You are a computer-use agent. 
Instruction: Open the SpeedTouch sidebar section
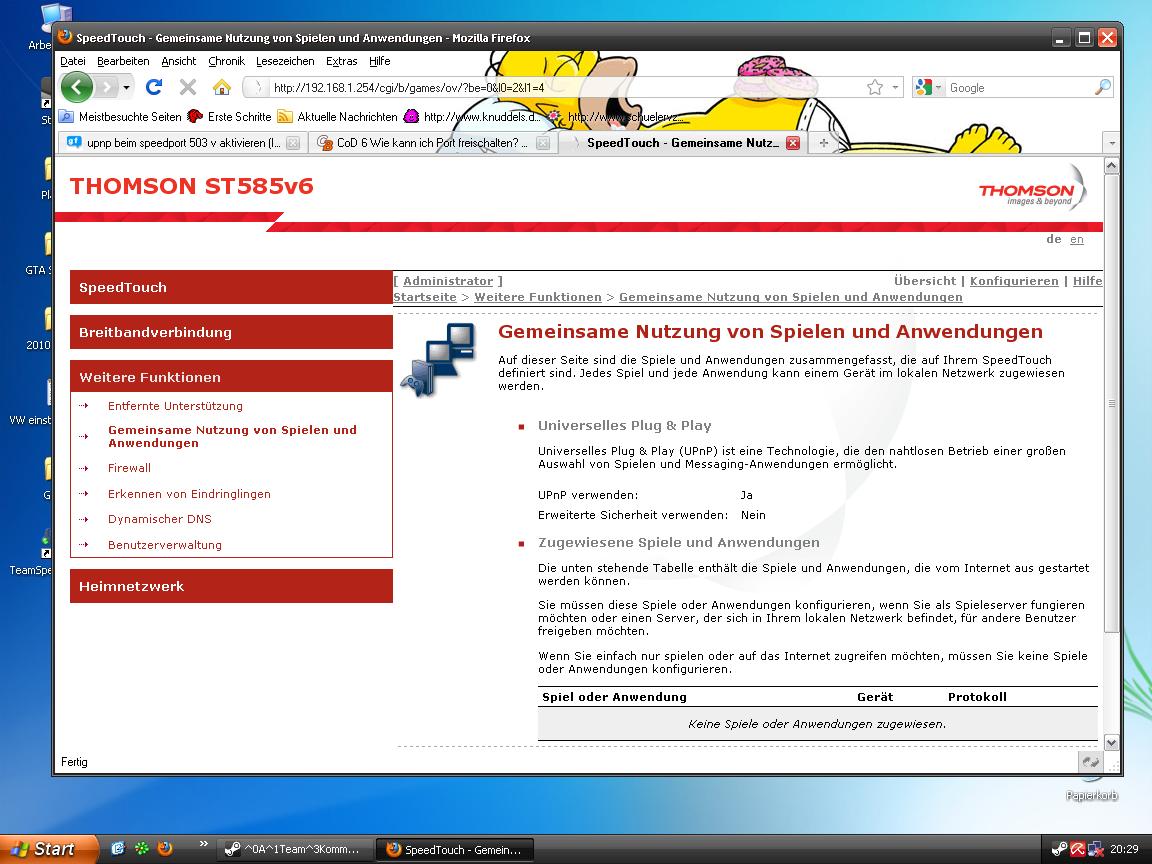[231, 287]
